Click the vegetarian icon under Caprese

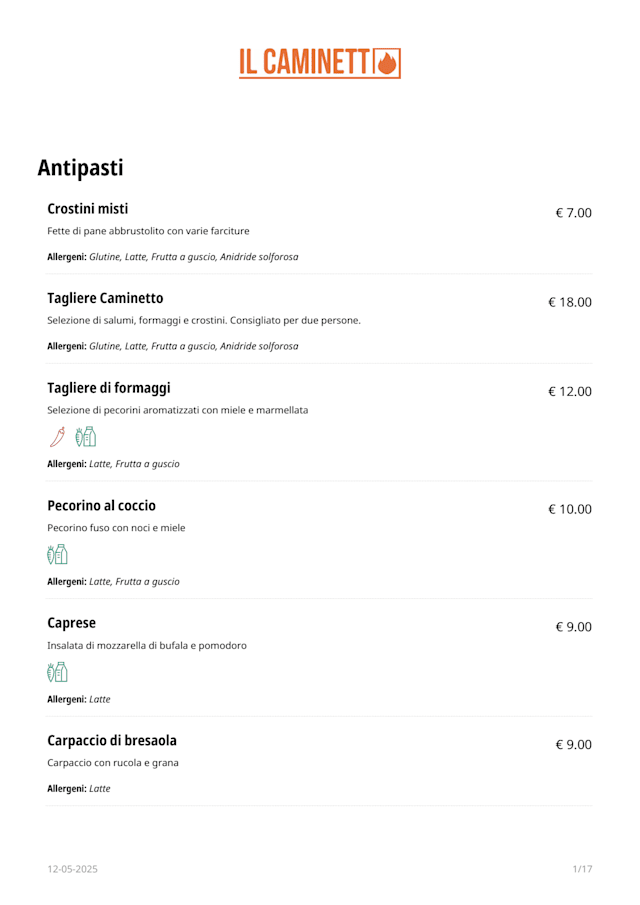[x=57, y=672]
